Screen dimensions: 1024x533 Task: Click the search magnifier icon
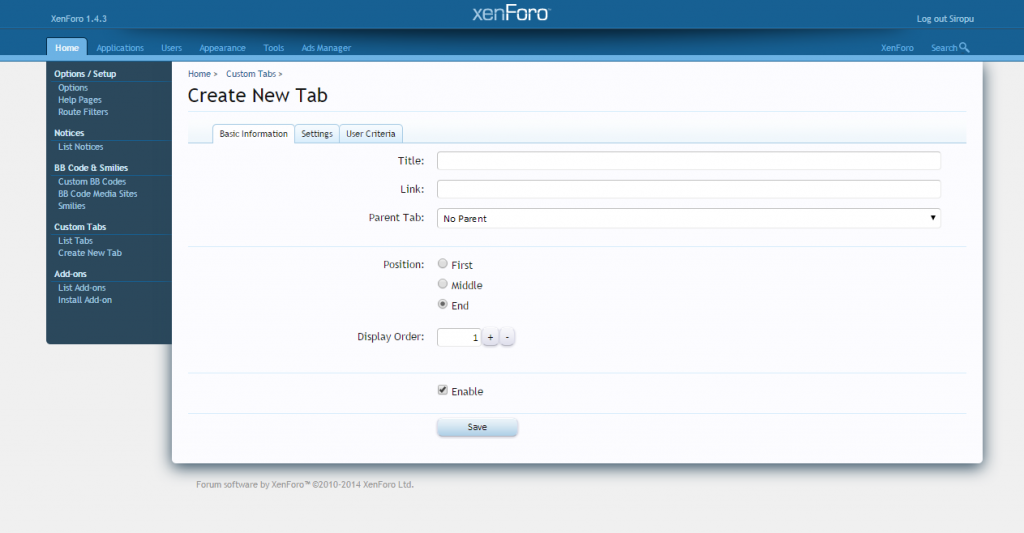tap(964, 47)
